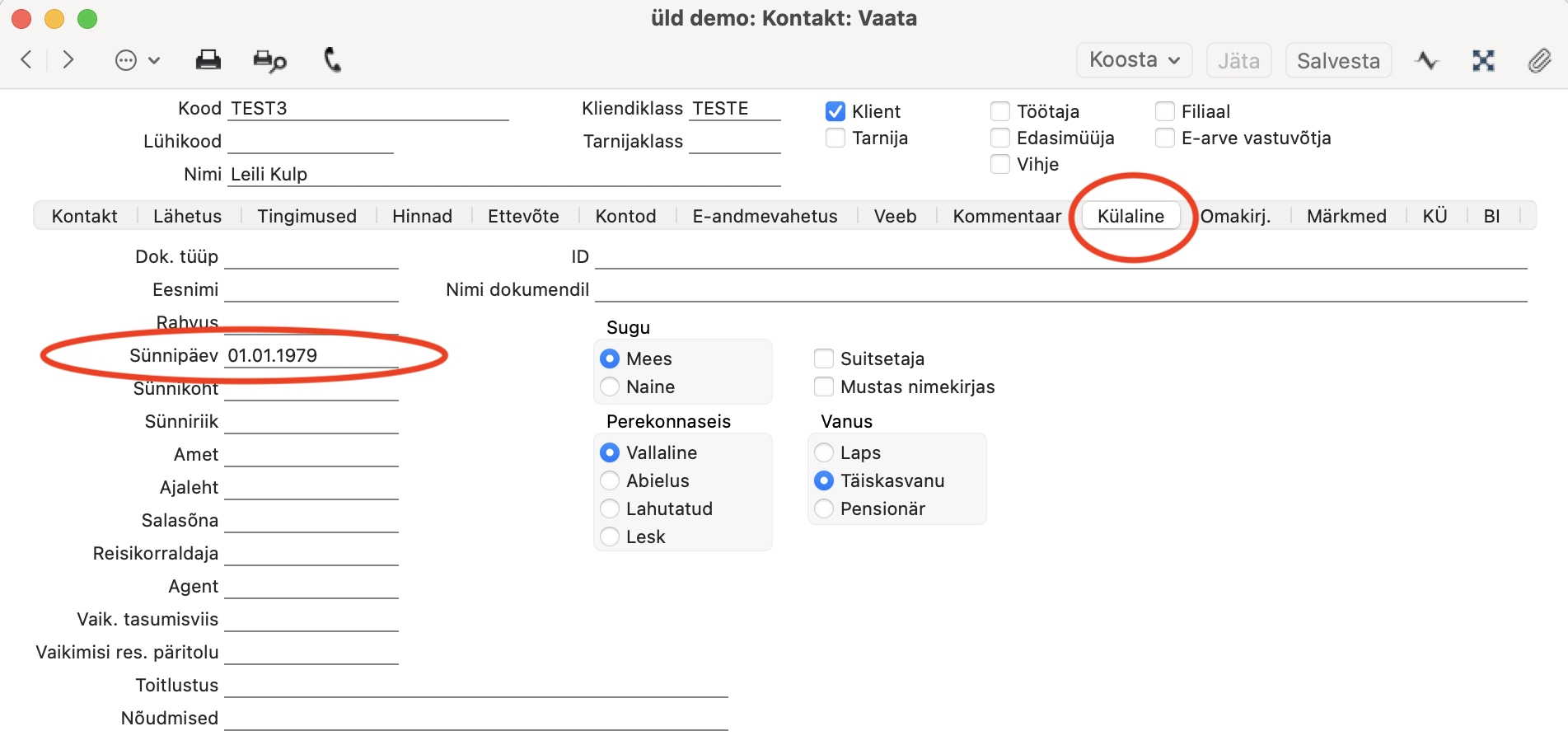Expand the Koosta dropdown
The width and height of the screenshot is (1568, 745).
1134,60
